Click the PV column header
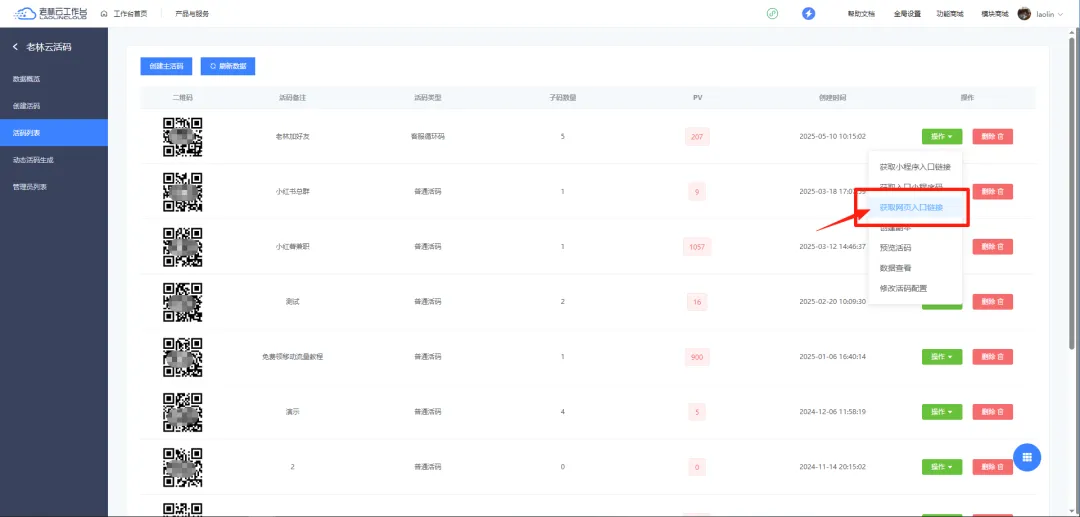The image size is (1080, 517). pyautogui.click(x=697, y=98)
